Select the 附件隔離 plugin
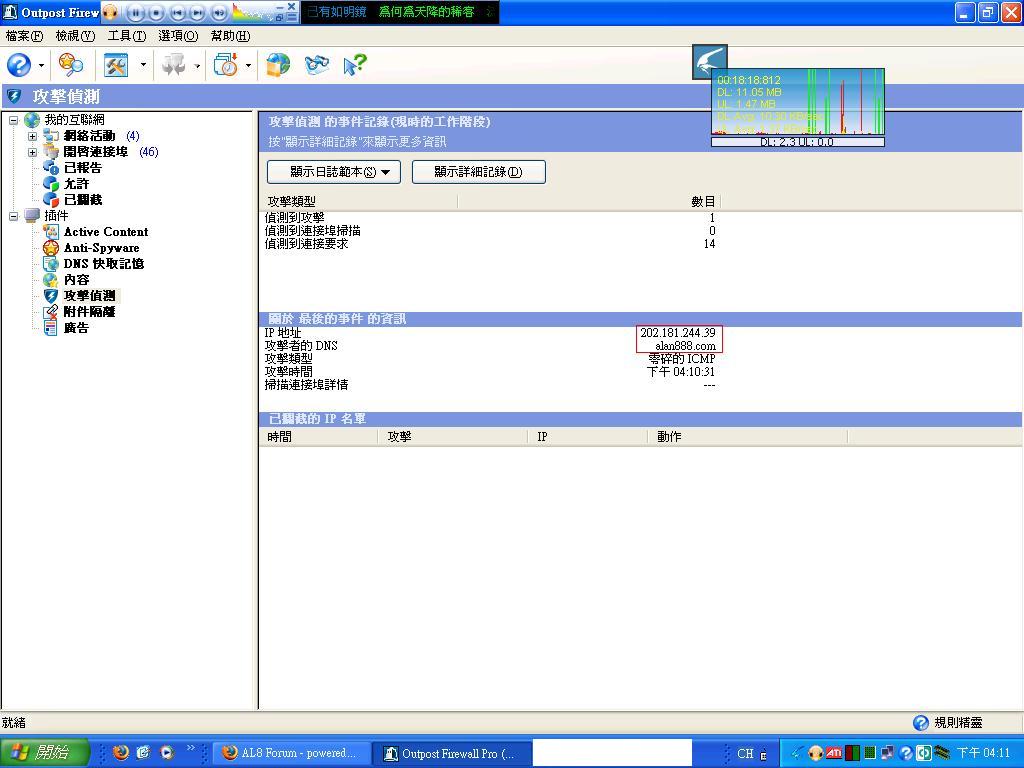The image size is (1024, 768). pos(89,312)
